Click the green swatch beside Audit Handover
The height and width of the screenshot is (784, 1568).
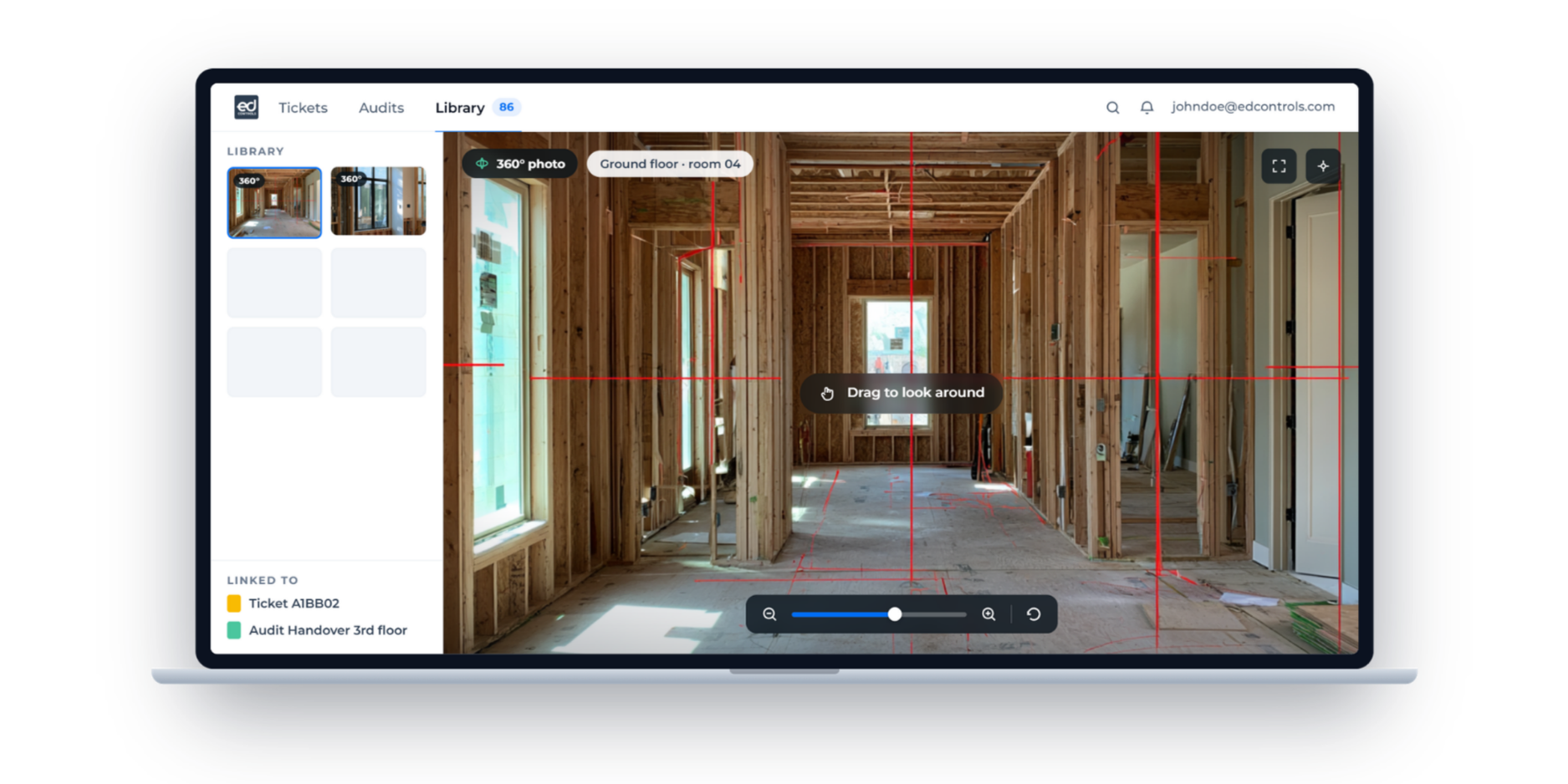click(234, 630)
